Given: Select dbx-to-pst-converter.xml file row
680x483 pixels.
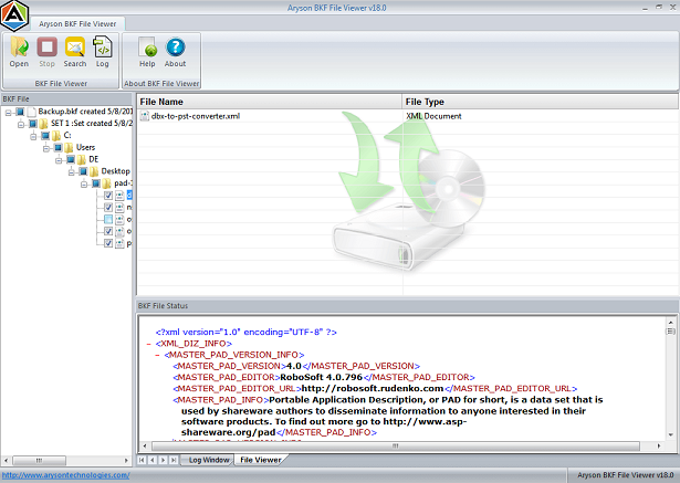Looking at the screenshot, I should [408, 116].
